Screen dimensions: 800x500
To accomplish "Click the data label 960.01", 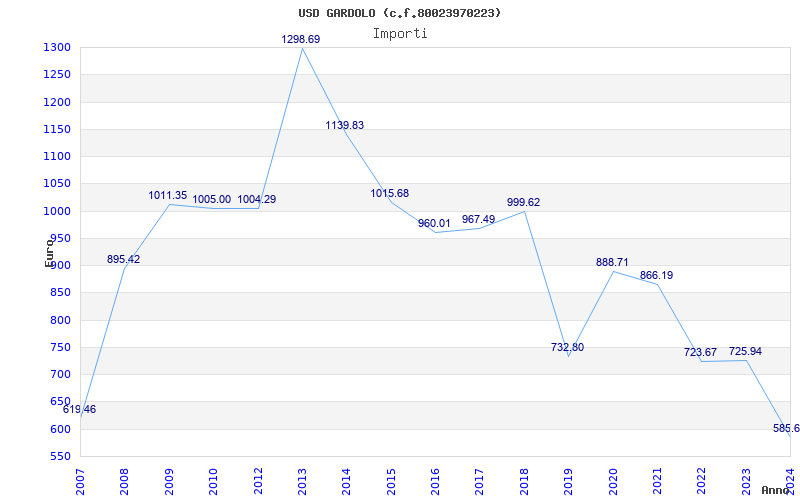I will (434, 223).
